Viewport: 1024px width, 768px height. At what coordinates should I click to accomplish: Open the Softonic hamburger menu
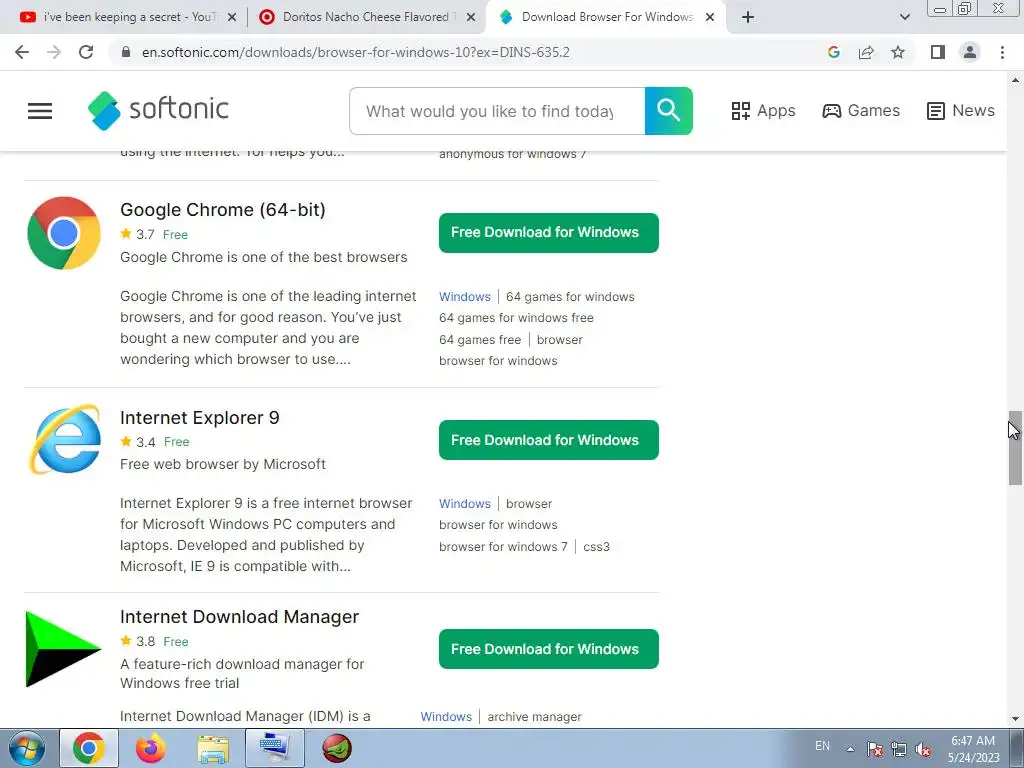(40, 111)
